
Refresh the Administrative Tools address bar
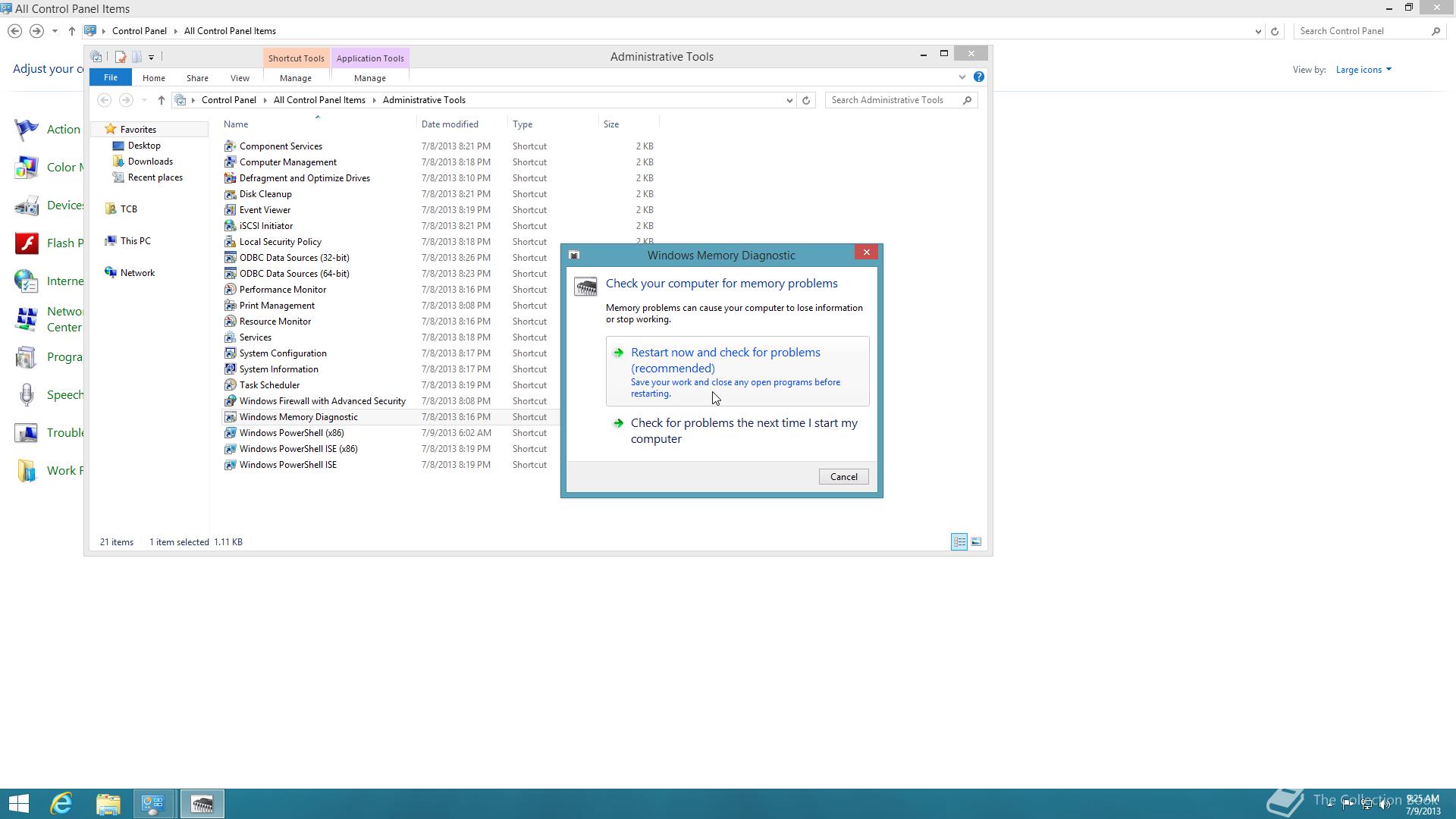tap(806, 100)
